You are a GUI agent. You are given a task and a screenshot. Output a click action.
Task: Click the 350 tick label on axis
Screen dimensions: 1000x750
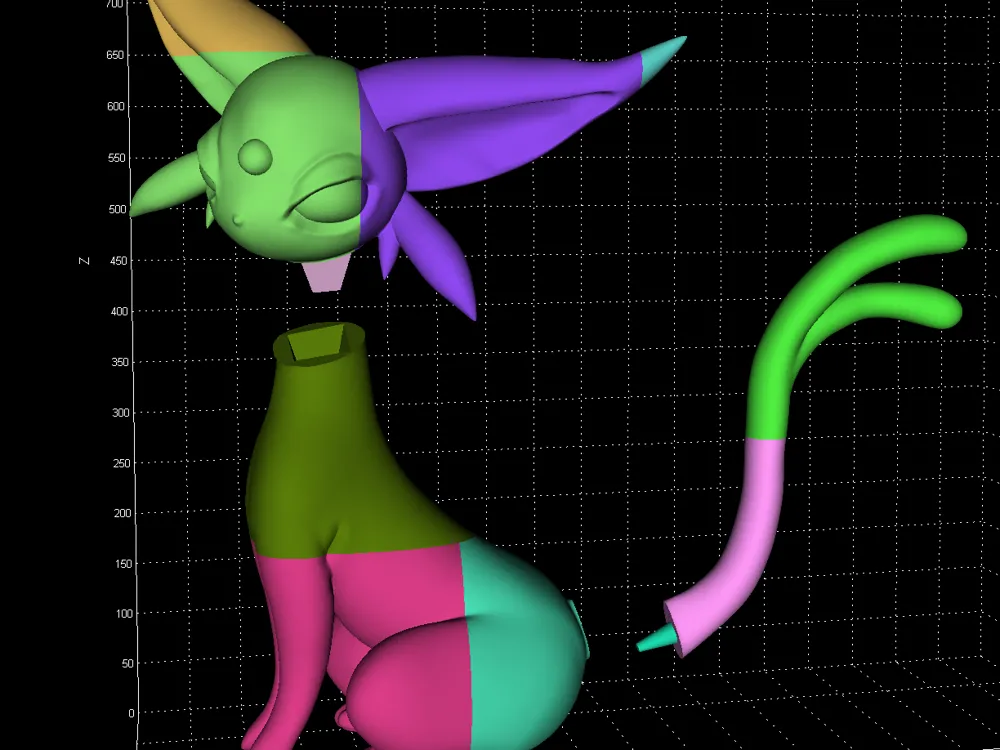[x=121, y=362]
